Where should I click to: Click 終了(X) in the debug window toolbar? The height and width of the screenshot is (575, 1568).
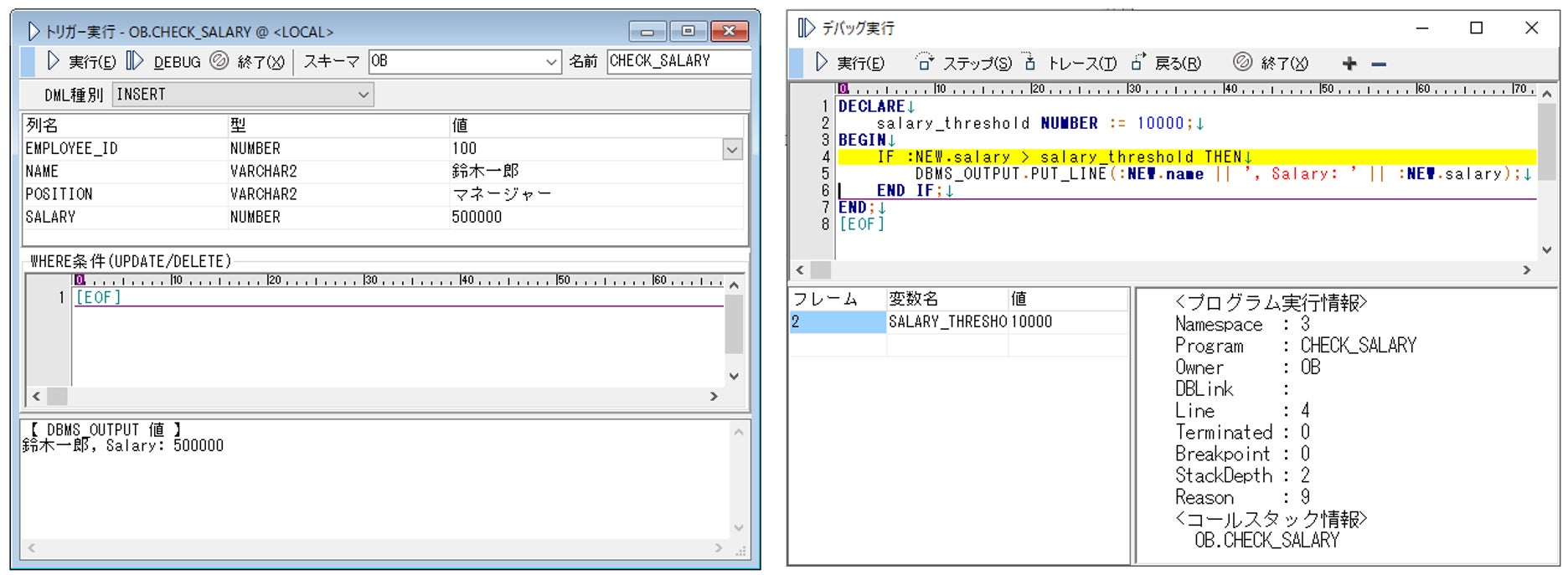click(x=1271, y=63)
